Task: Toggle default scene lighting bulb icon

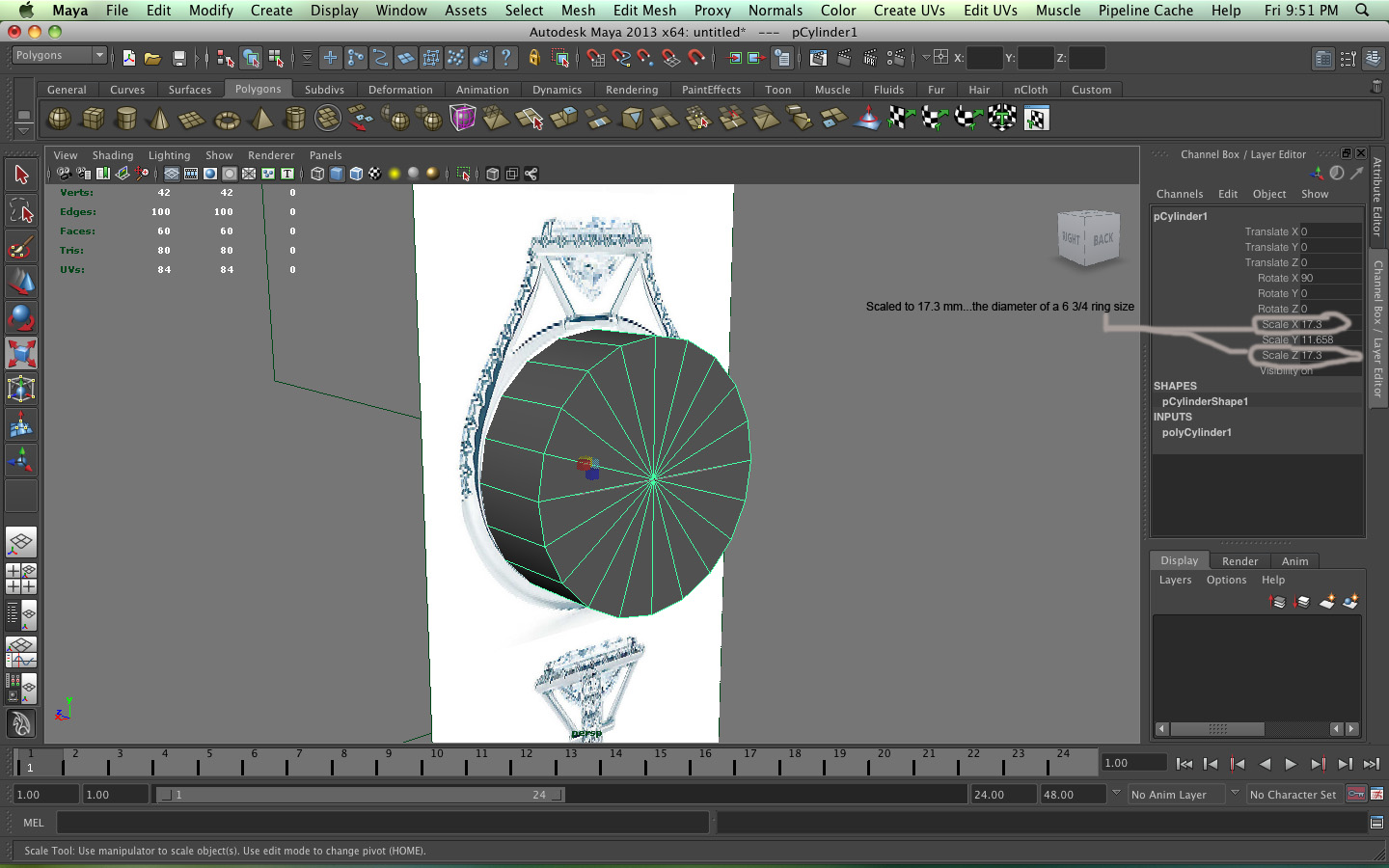Action: pyautogui.click(x=393, y=174)
